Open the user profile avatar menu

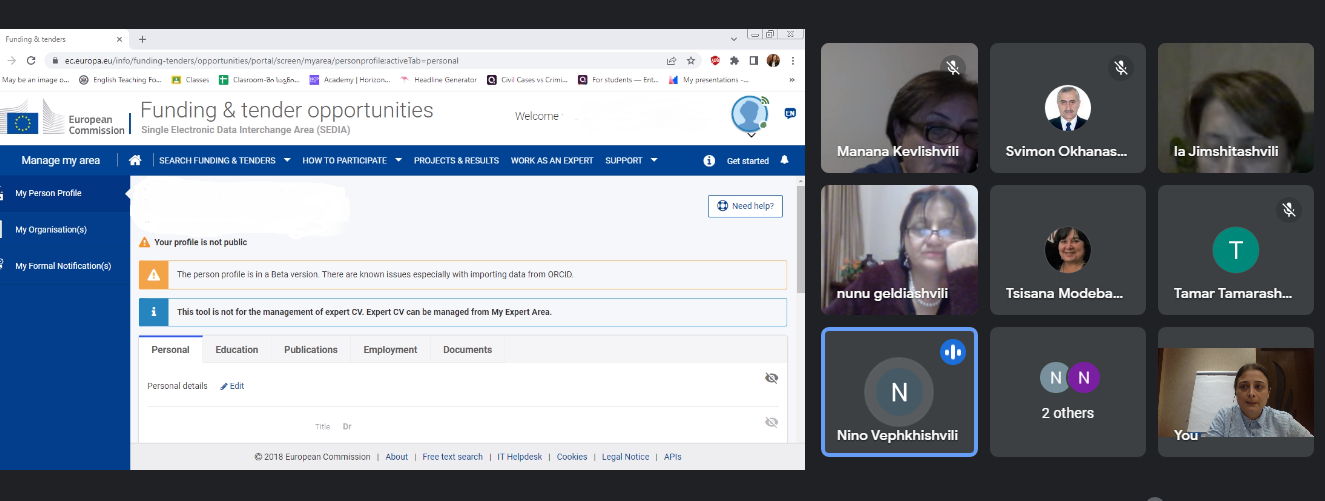click(749, 114)
